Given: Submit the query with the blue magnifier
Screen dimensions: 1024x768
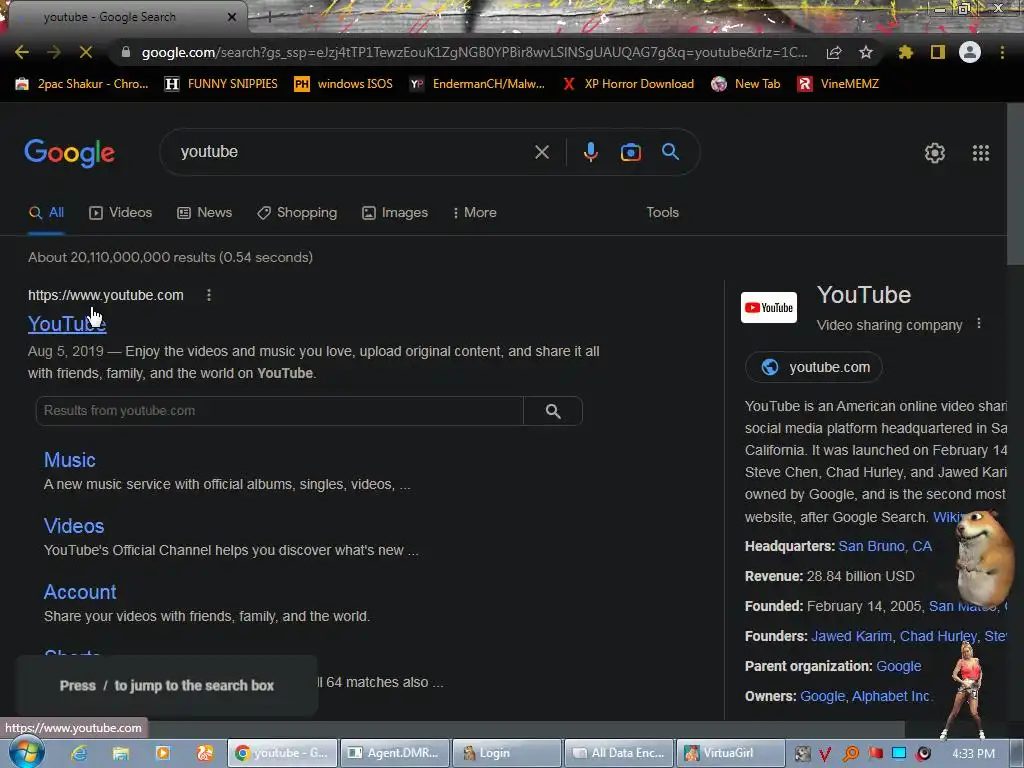Looking at the screenshot, I should pos(671,152).
